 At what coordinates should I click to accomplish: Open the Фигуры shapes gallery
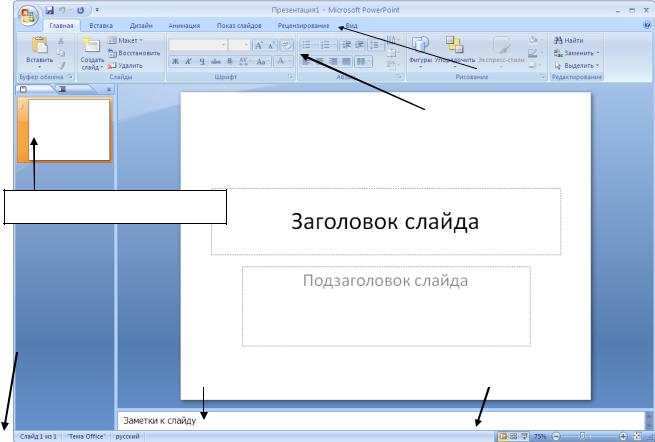420,49
